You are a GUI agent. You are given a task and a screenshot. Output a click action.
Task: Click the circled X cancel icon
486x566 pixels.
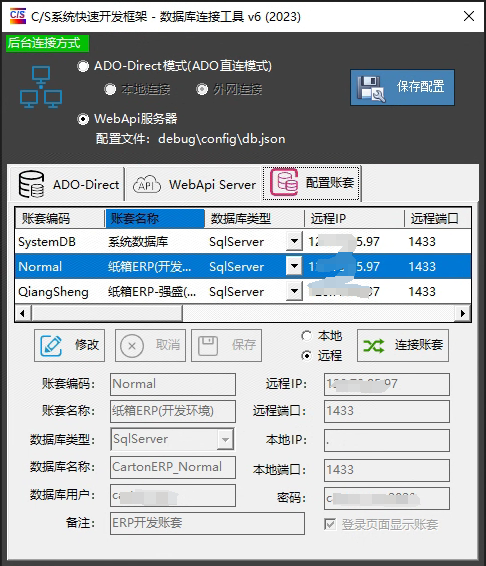click(132, 345)
